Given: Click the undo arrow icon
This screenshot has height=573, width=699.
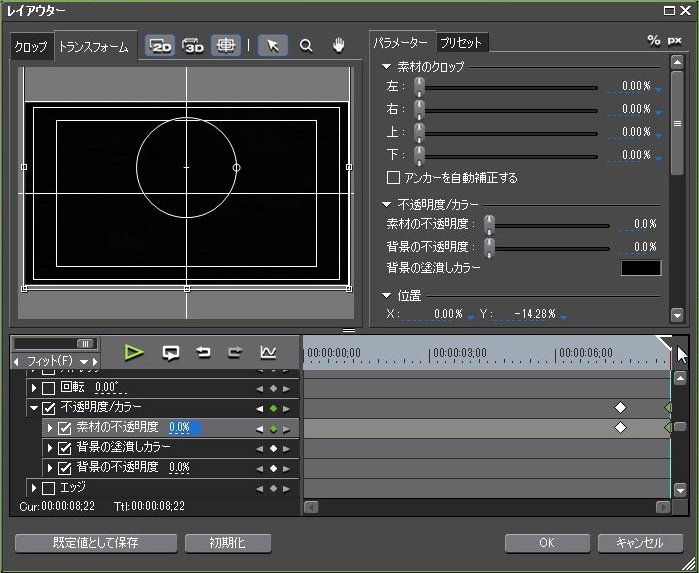Looking at the screenshot, I should click(203, 353).
